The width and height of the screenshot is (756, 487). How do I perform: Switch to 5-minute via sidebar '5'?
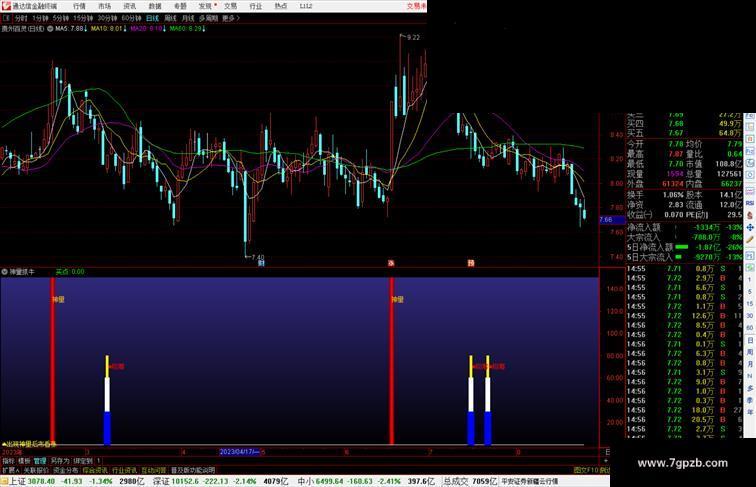coord(750,292)
